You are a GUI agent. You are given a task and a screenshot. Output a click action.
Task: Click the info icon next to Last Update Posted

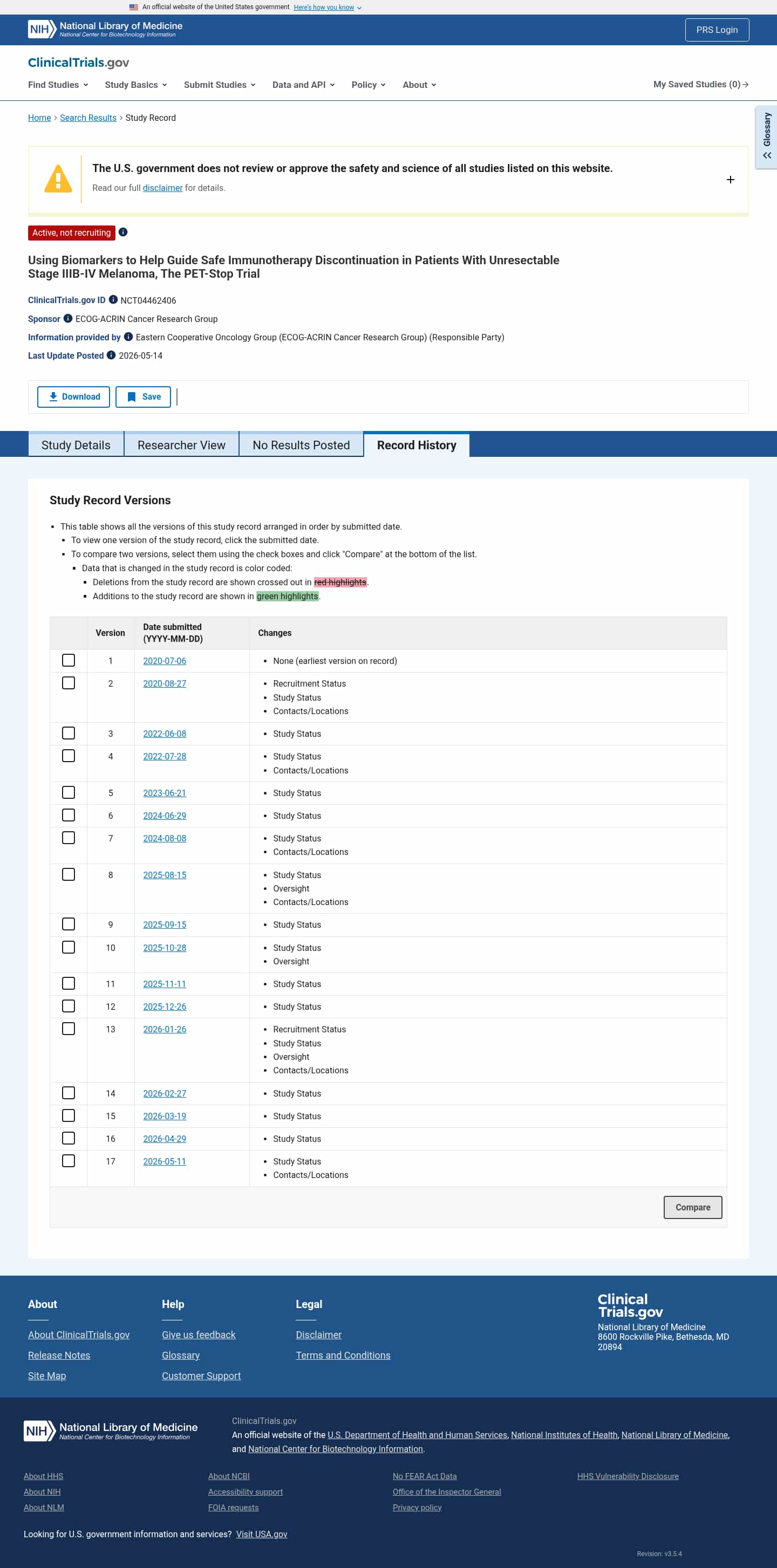tap(112, 355)
